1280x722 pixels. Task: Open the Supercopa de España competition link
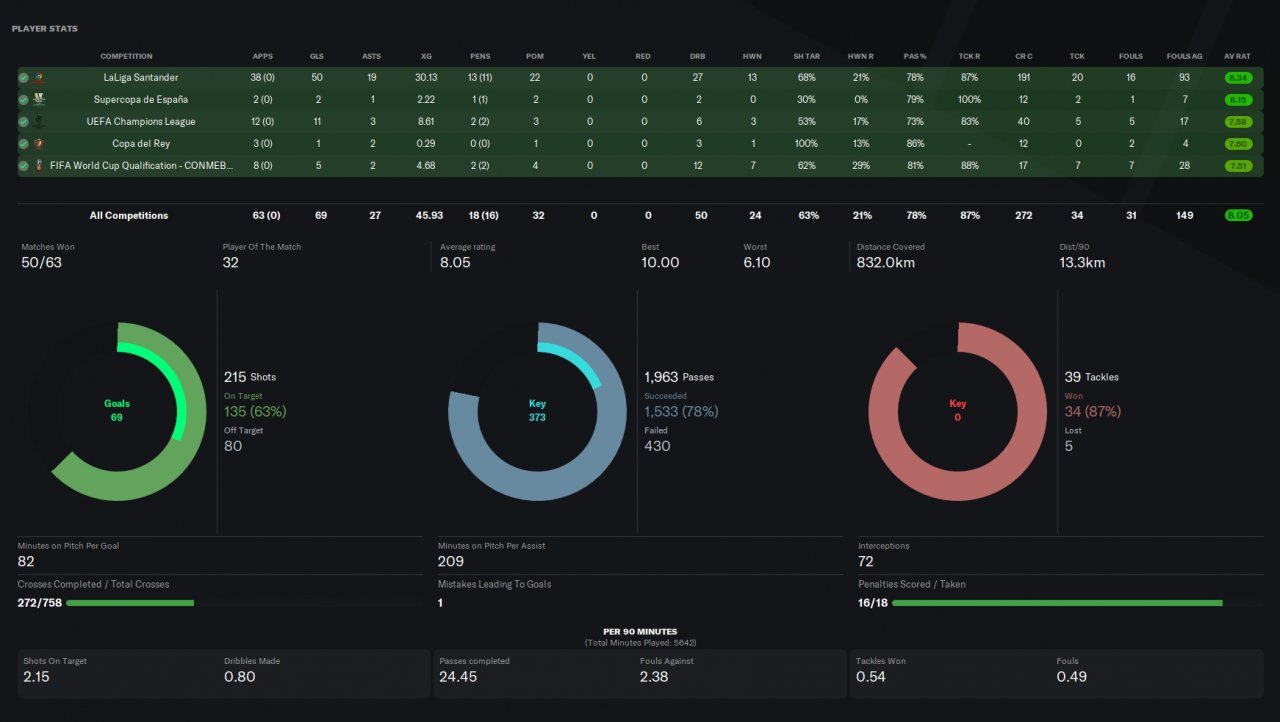tap(141, 99)
